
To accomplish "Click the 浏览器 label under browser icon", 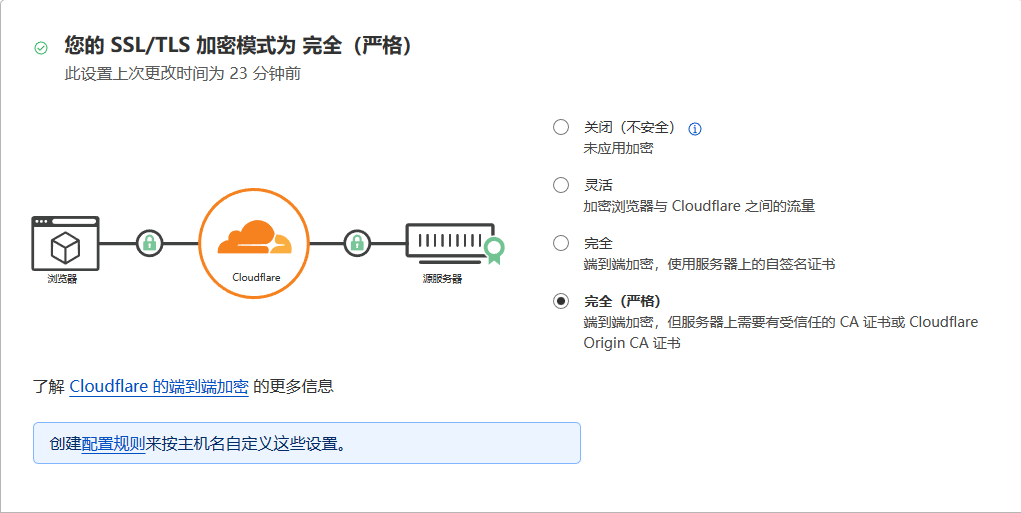I will tap(63, 279).
